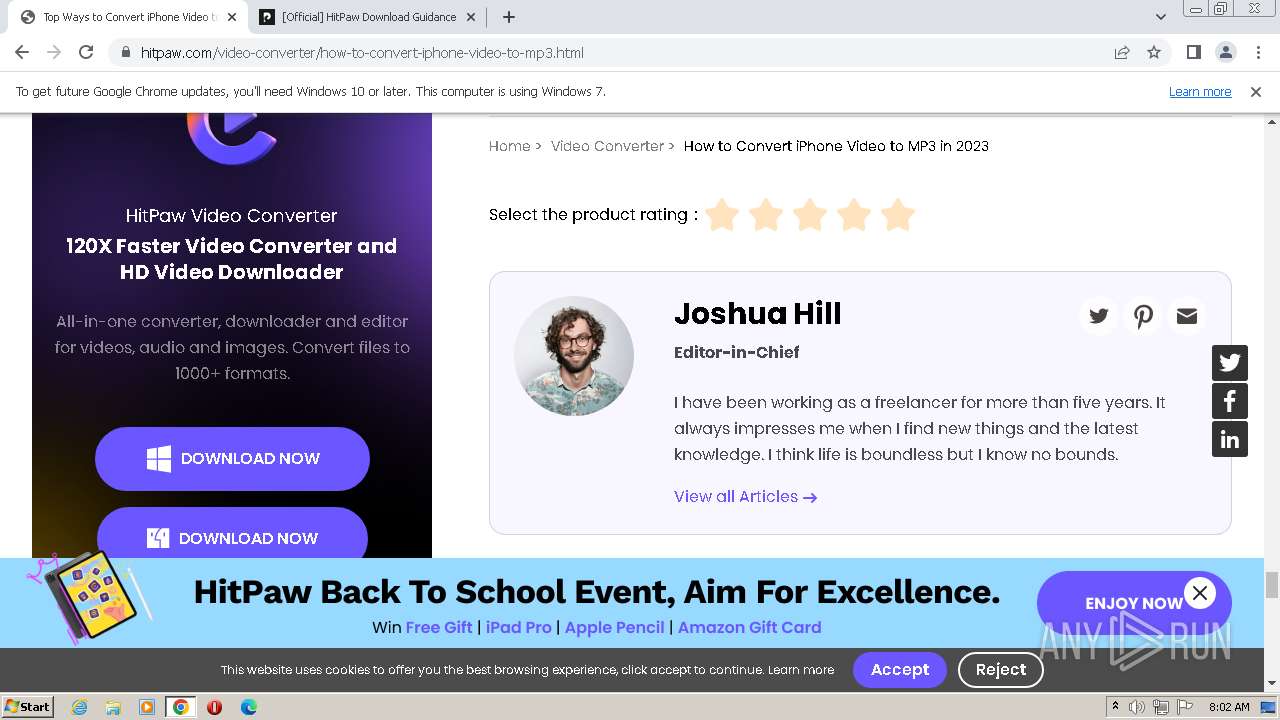The height and width of the screenshot is (720, 1280).
Task: Open Internet Explorer from taskbar
Action: [x=79, y=707]
